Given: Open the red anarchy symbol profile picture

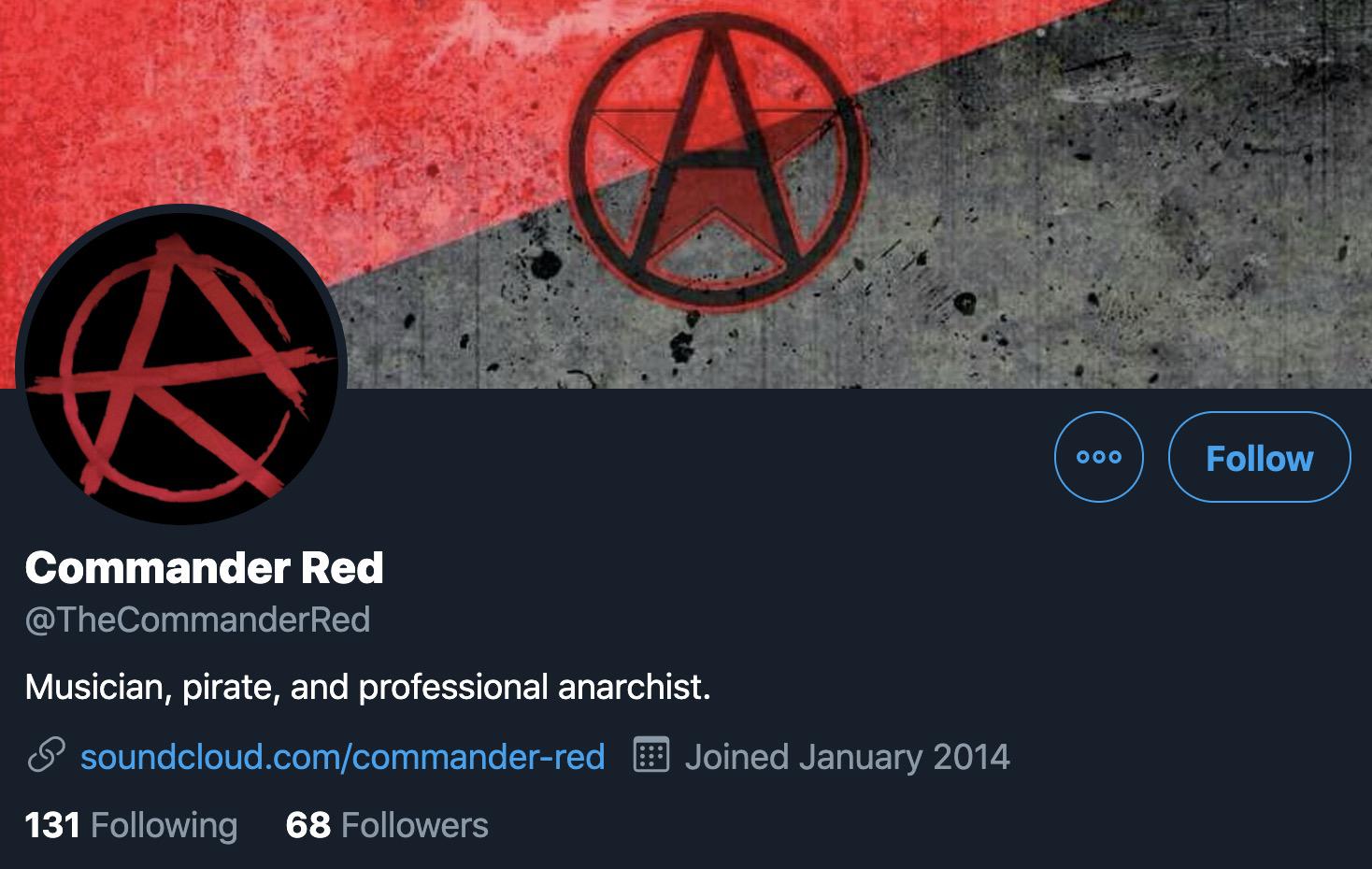Looking at the screenshot, I should [182, 366].
